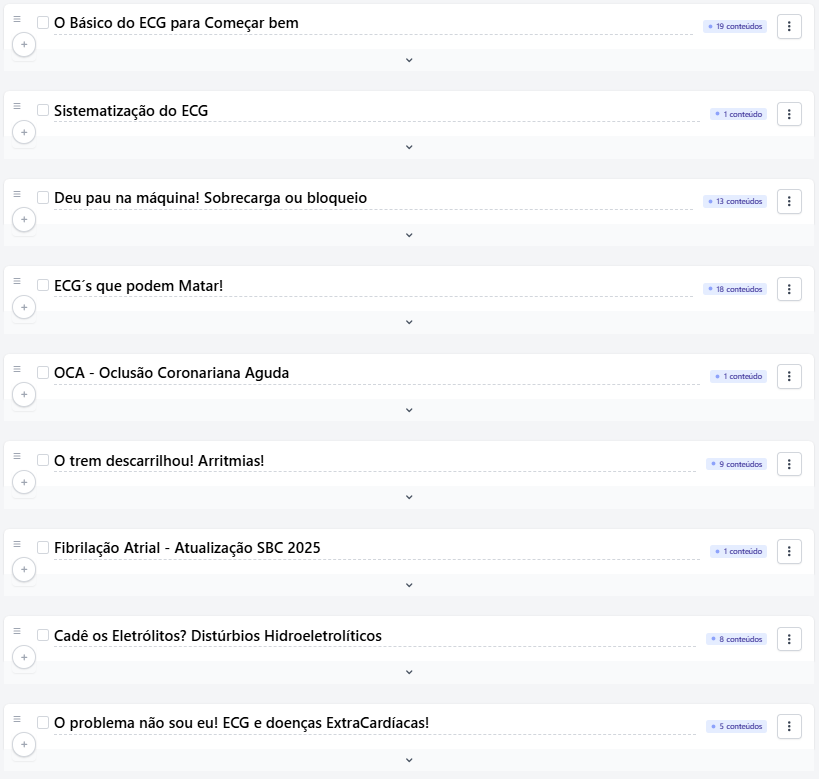The width and height of the screenshot is (819, 779).
Task: Grab drag handle of Deu pau na máquina
Action: coord(17,194)
